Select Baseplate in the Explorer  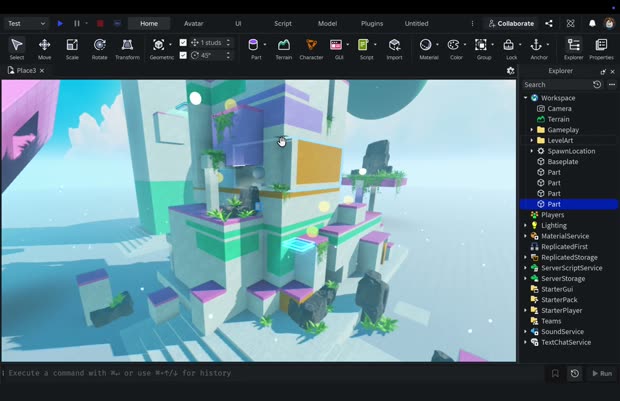coord(562,162)
